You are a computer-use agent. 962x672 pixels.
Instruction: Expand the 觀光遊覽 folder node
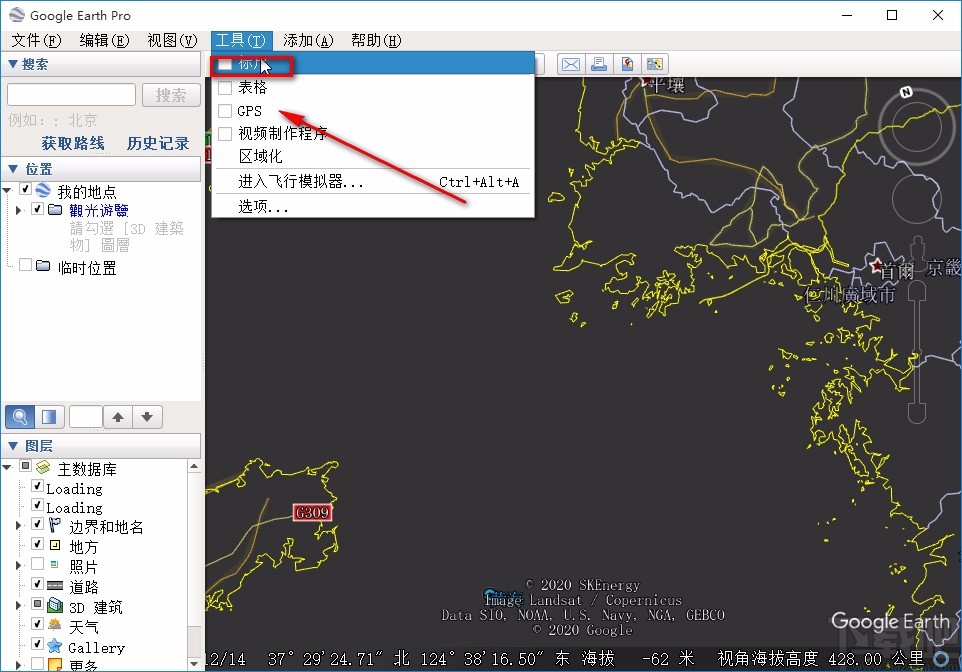tap(18, 210)
